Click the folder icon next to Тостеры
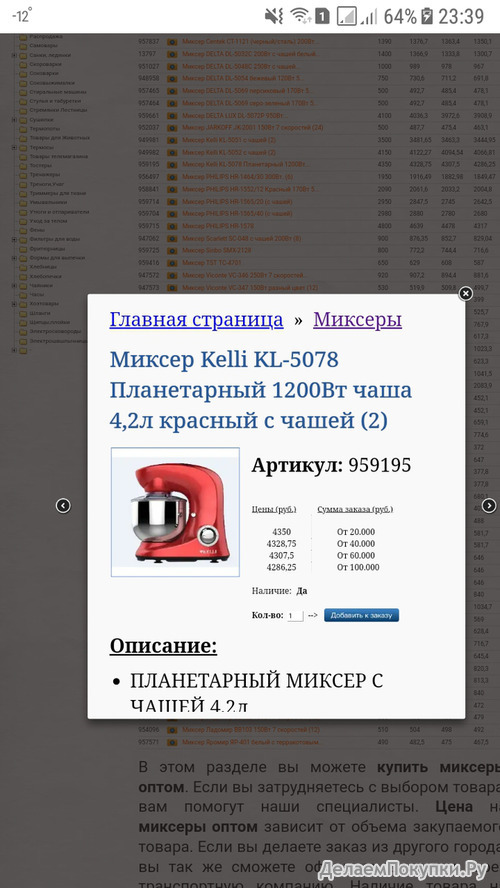Viewport: 500px width, 888px height. click(23, 165)
